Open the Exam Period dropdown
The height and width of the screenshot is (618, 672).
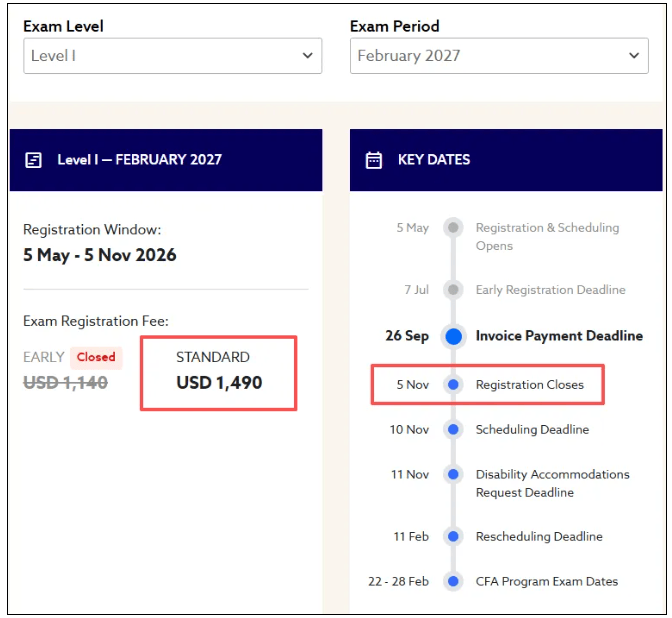click(499, 56)
